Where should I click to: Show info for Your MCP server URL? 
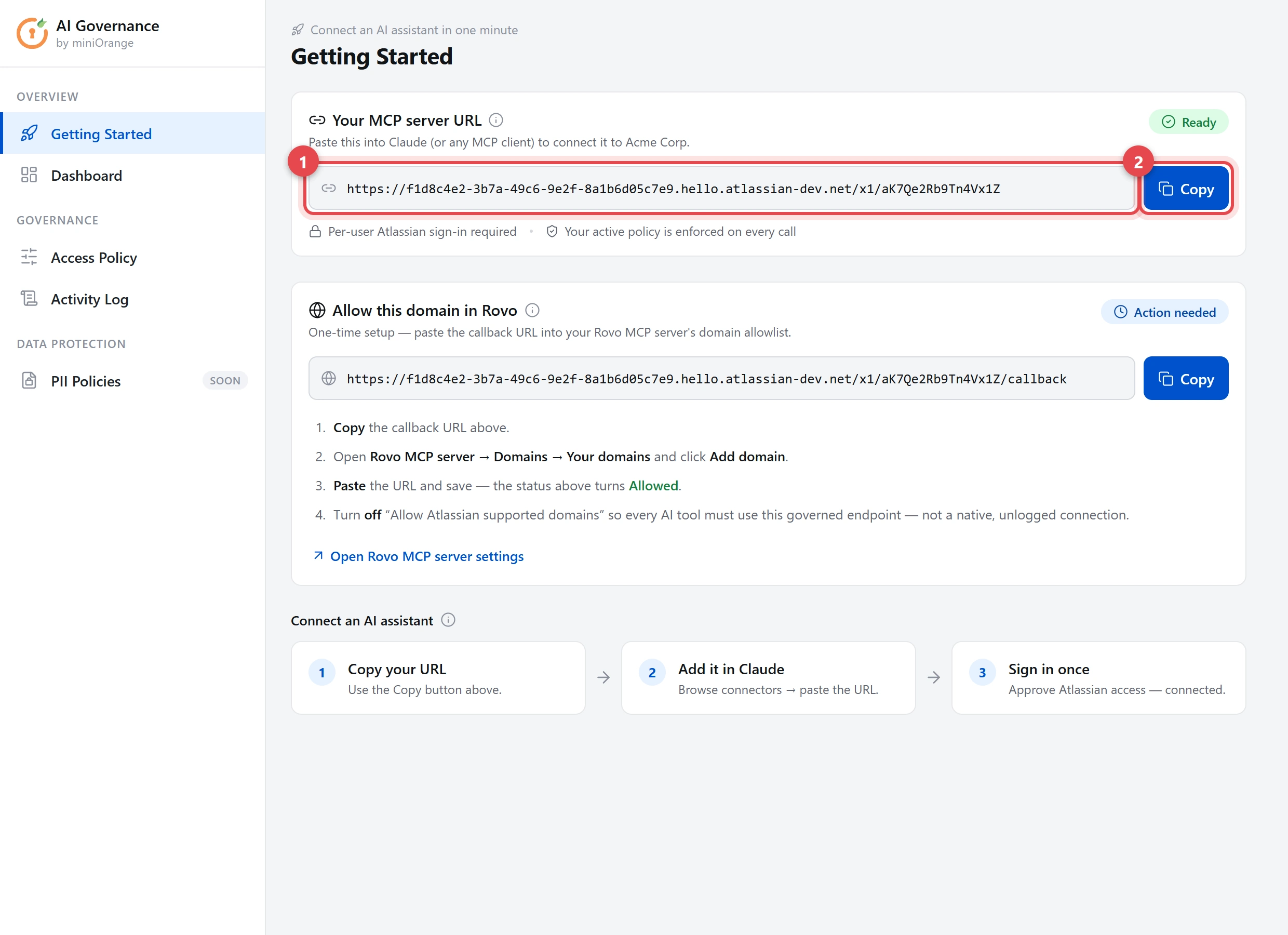point(496,120)
